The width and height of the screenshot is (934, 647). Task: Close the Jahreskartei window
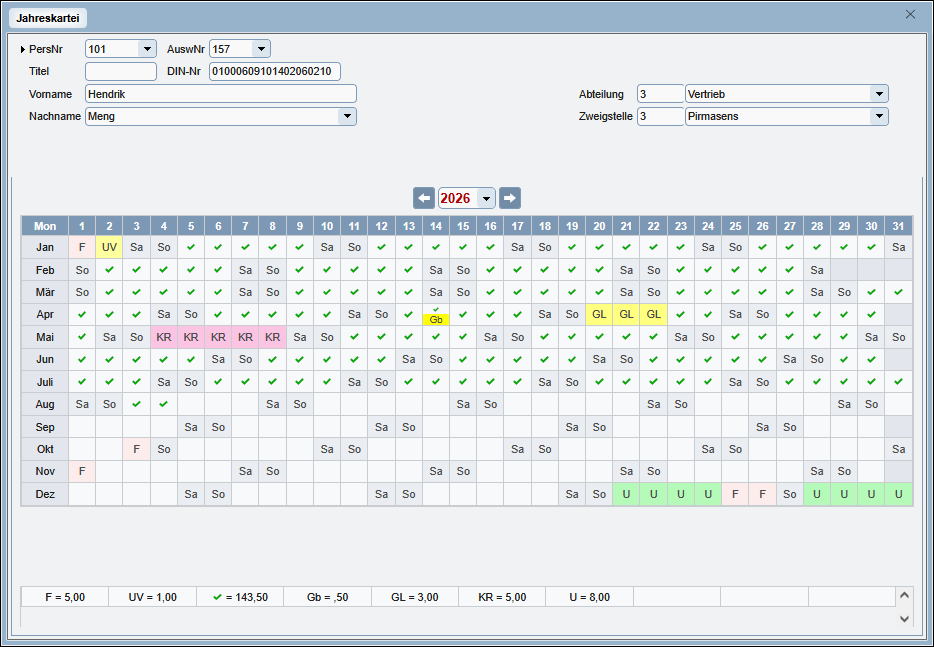[x=910, y=14]
